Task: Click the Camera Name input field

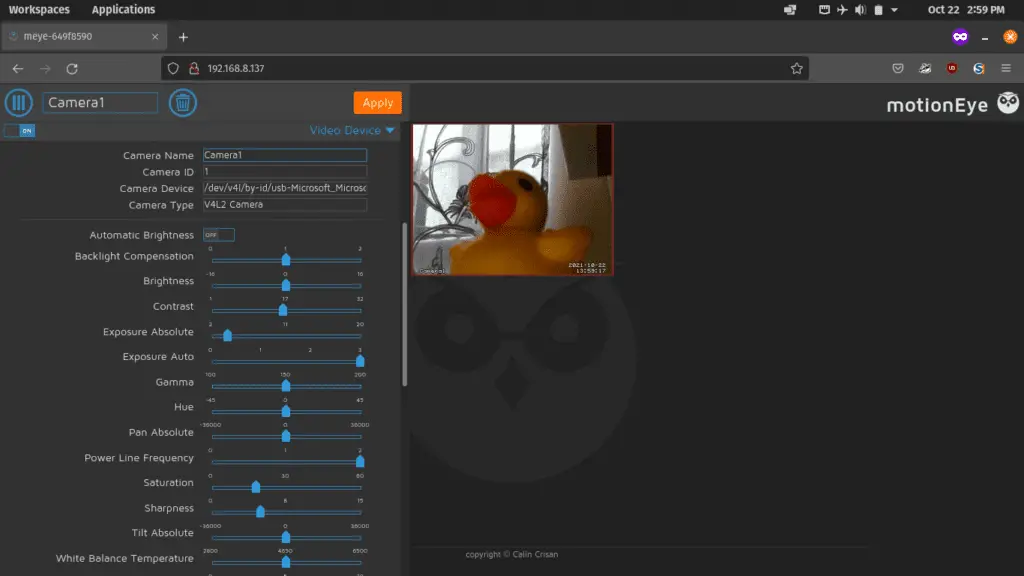Action: 285,155
